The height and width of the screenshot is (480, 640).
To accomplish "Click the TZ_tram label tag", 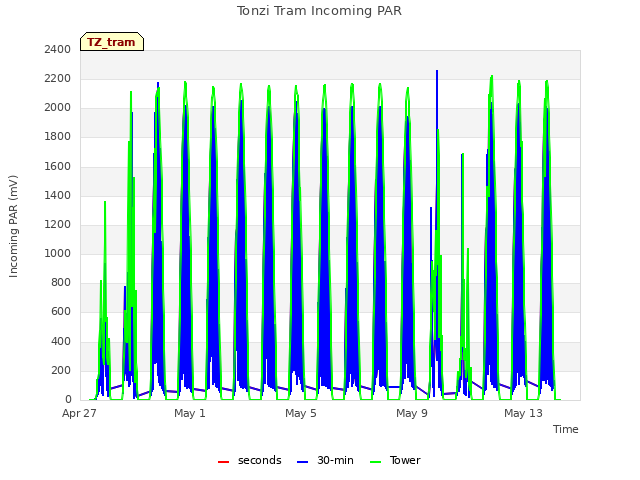I will (111, 42).
